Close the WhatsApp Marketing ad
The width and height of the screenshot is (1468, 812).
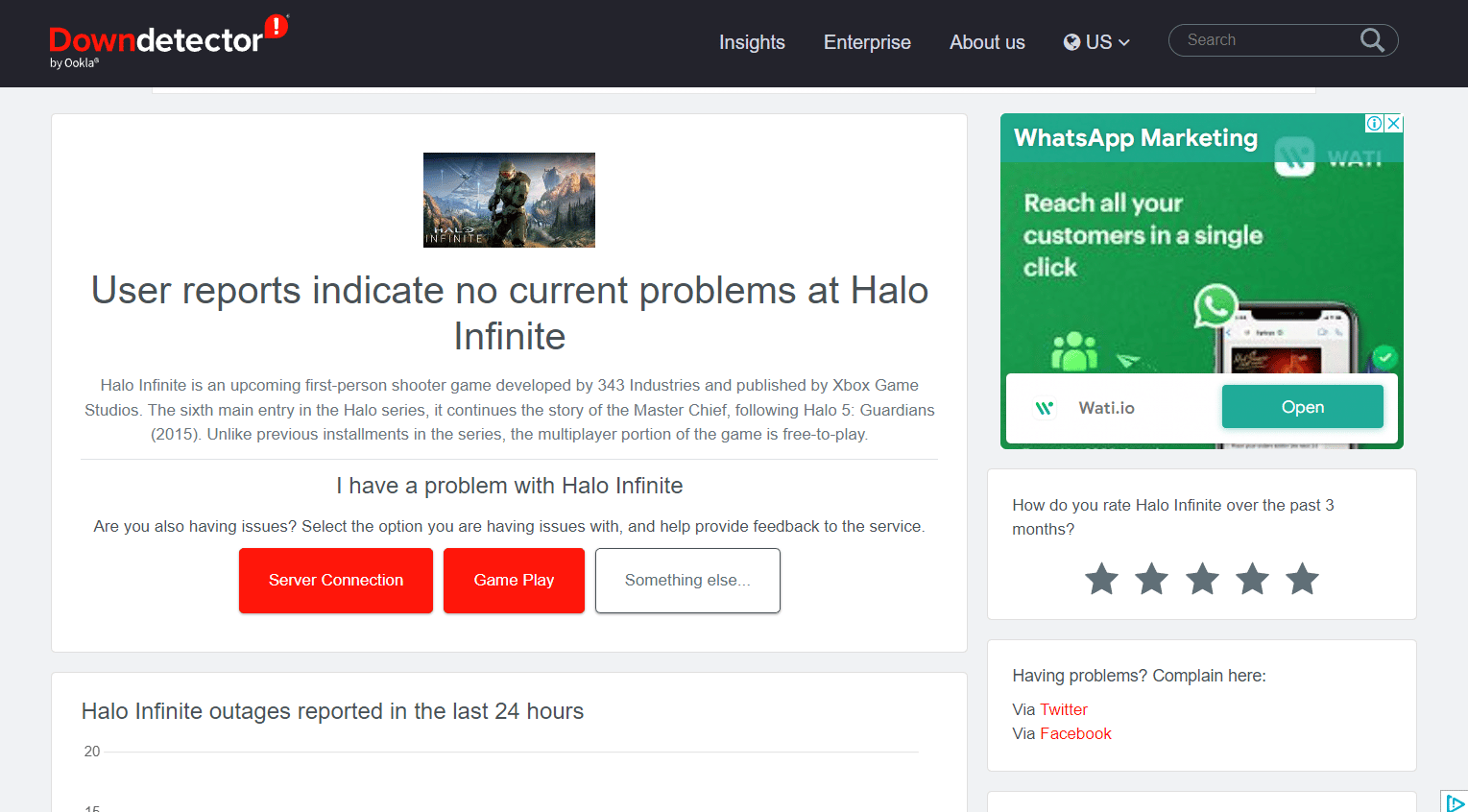[x=1394, y=123]
